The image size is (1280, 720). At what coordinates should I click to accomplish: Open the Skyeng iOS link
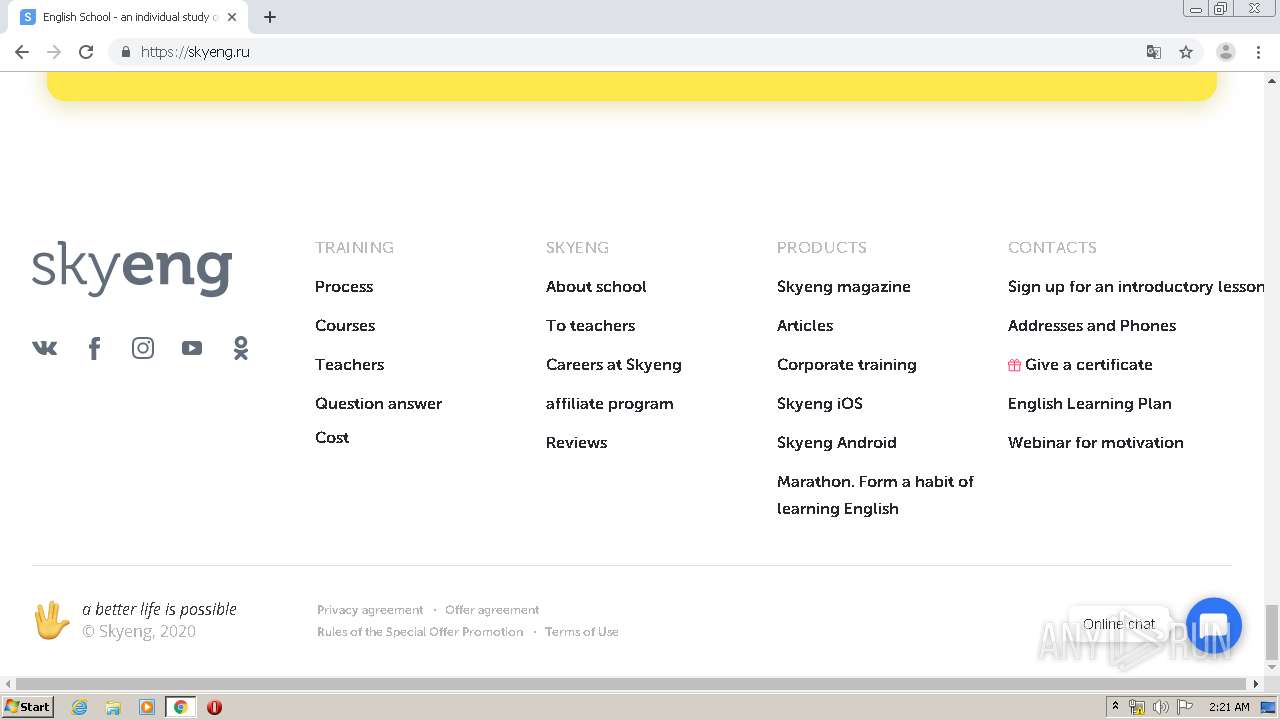tap(820, 403)
